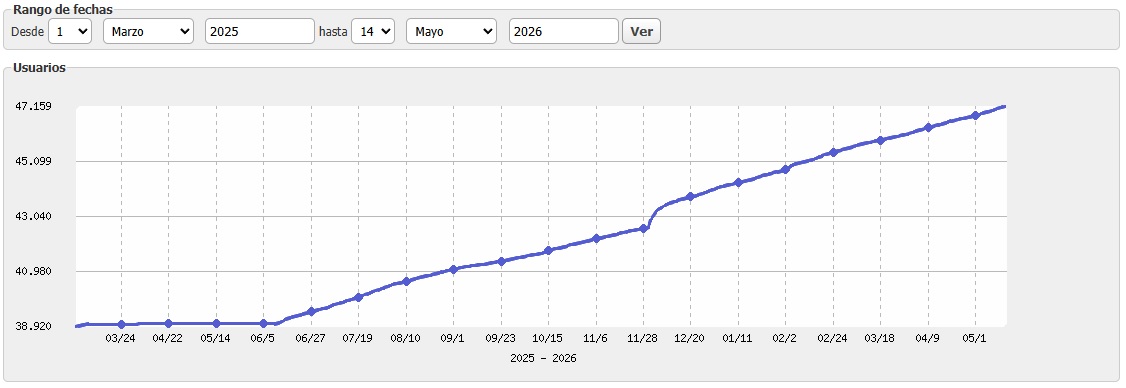Click the start year field containing 2025
Viewport: 1126px width, 388px height.
tap(260, 32)
